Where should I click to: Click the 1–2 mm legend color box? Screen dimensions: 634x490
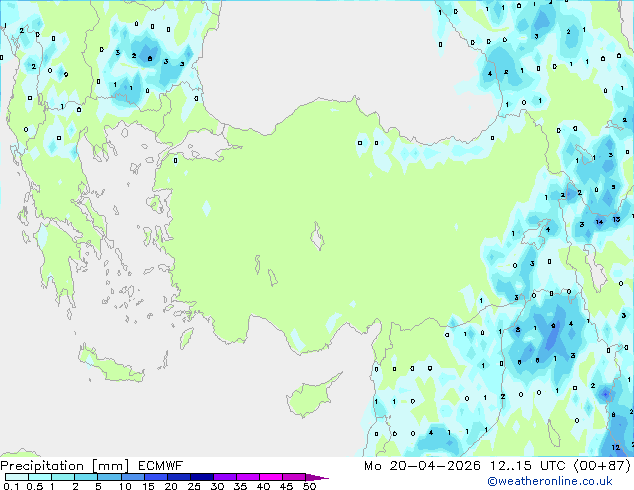tap(63, 477)
